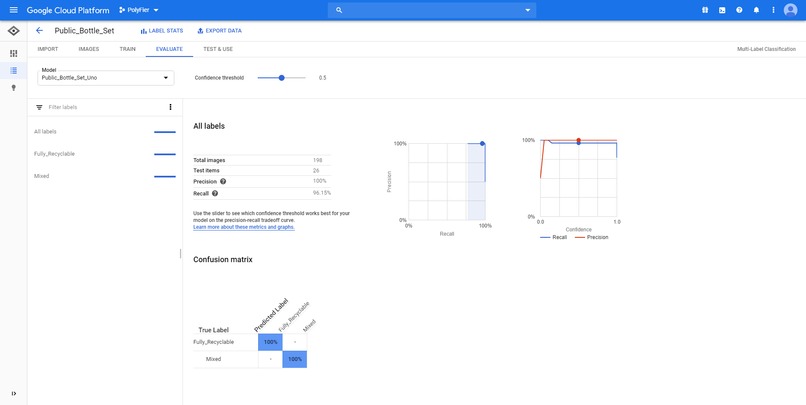
Task: Click Export Data button
Action: tap(219, 31)
